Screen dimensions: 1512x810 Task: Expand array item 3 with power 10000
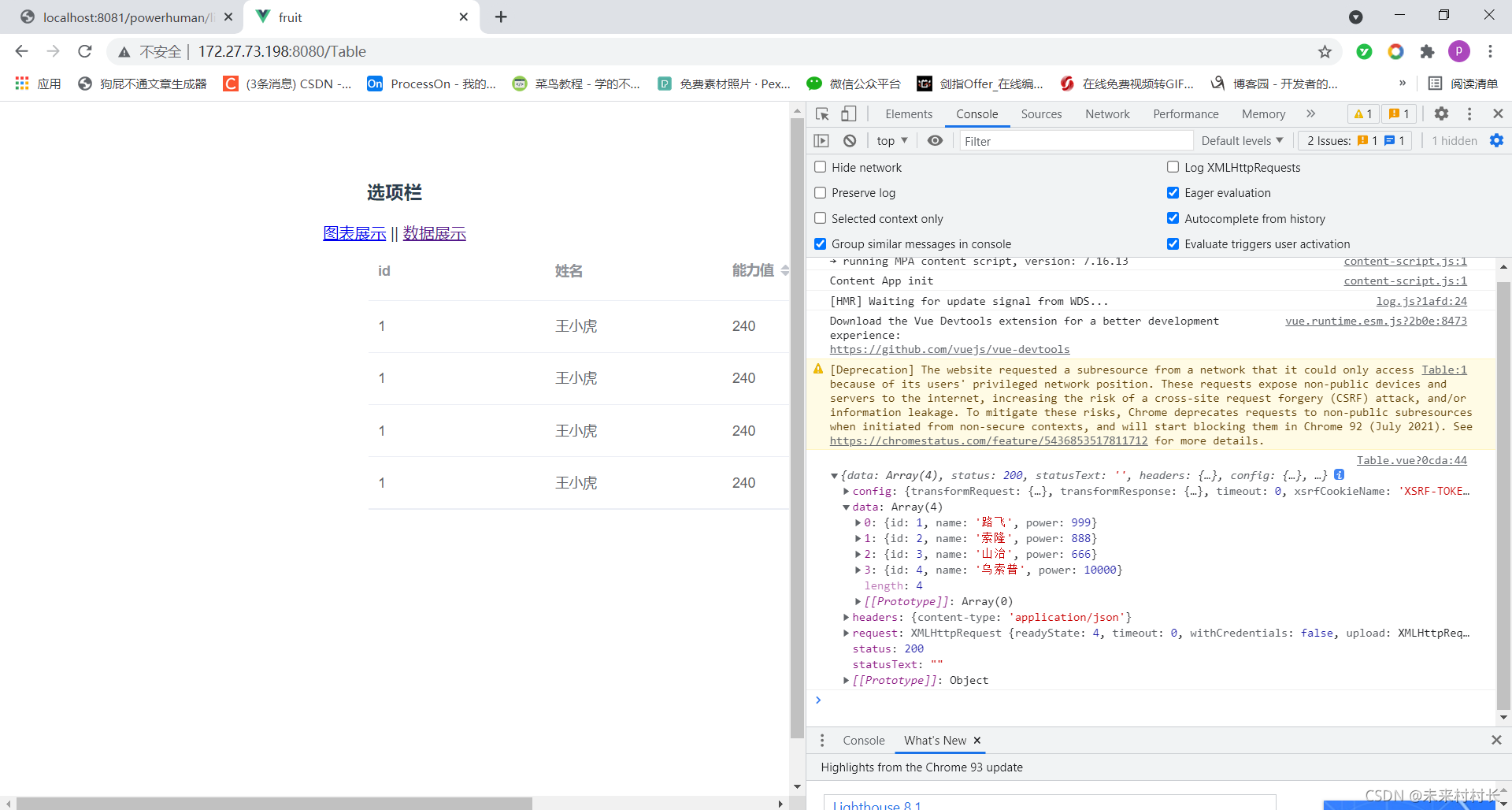click(858, 570)
